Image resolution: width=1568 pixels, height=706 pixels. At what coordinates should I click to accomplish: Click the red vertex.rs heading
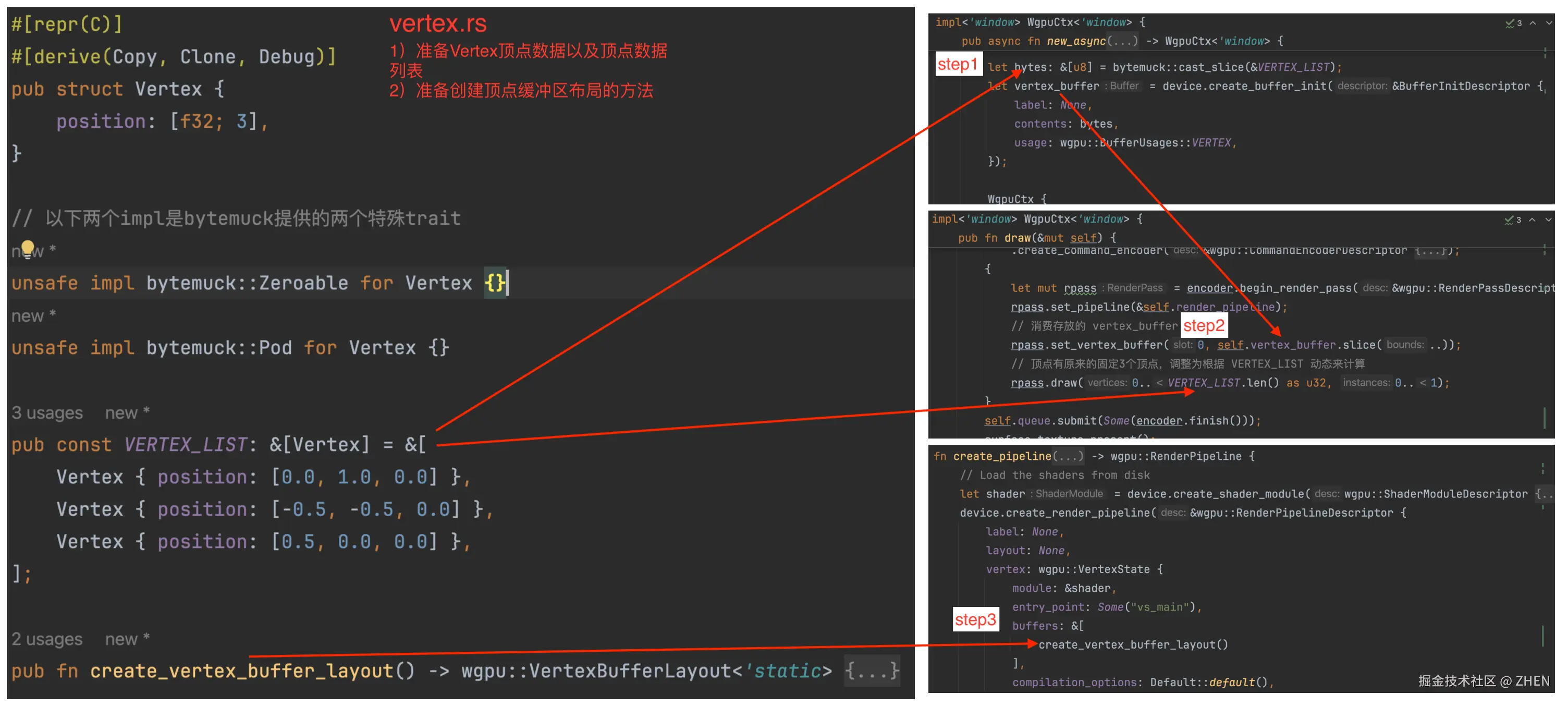coord(438,24)
